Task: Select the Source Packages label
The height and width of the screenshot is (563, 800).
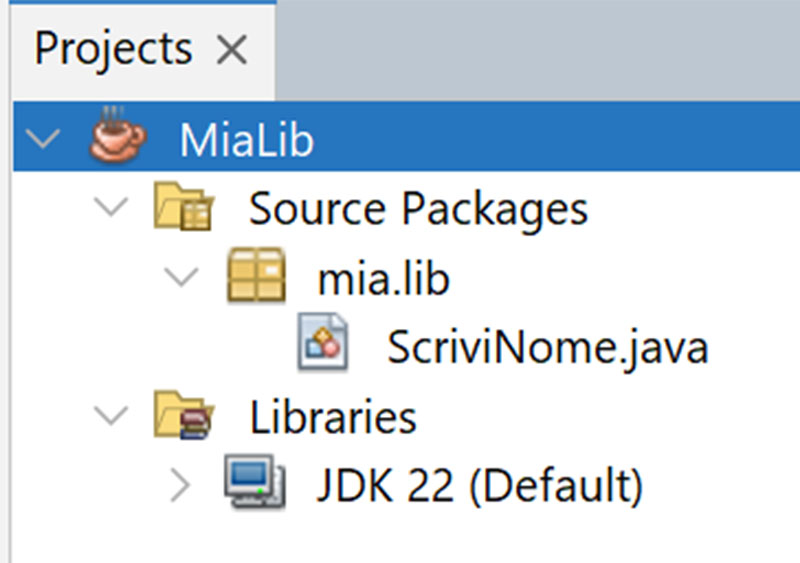Action: click(x=418, y=208)
